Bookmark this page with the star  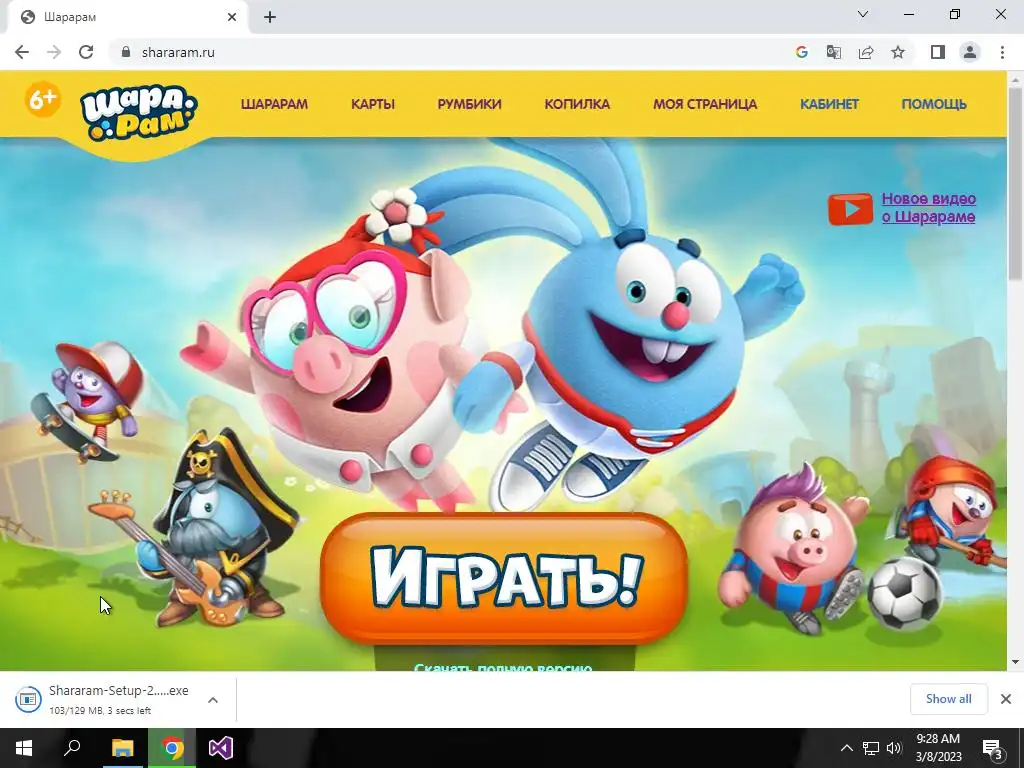click(x=898, y=52)
